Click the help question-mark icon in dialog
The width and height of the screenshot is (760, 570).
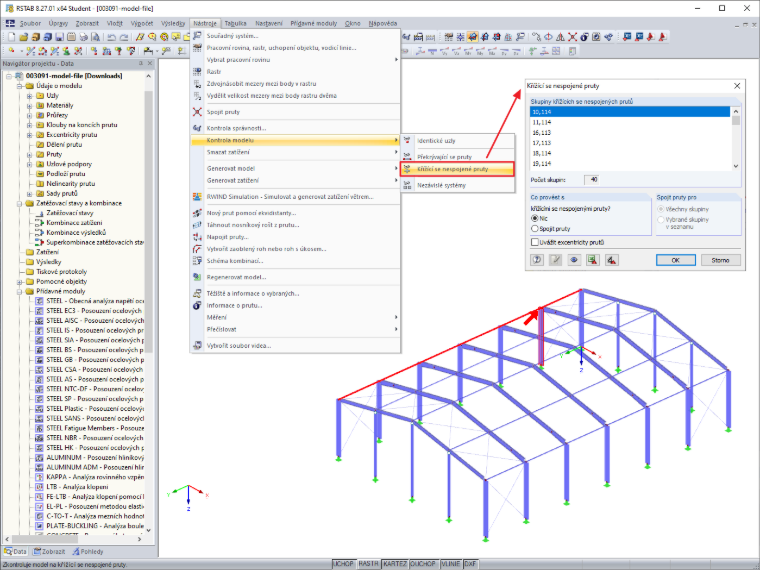537,260
